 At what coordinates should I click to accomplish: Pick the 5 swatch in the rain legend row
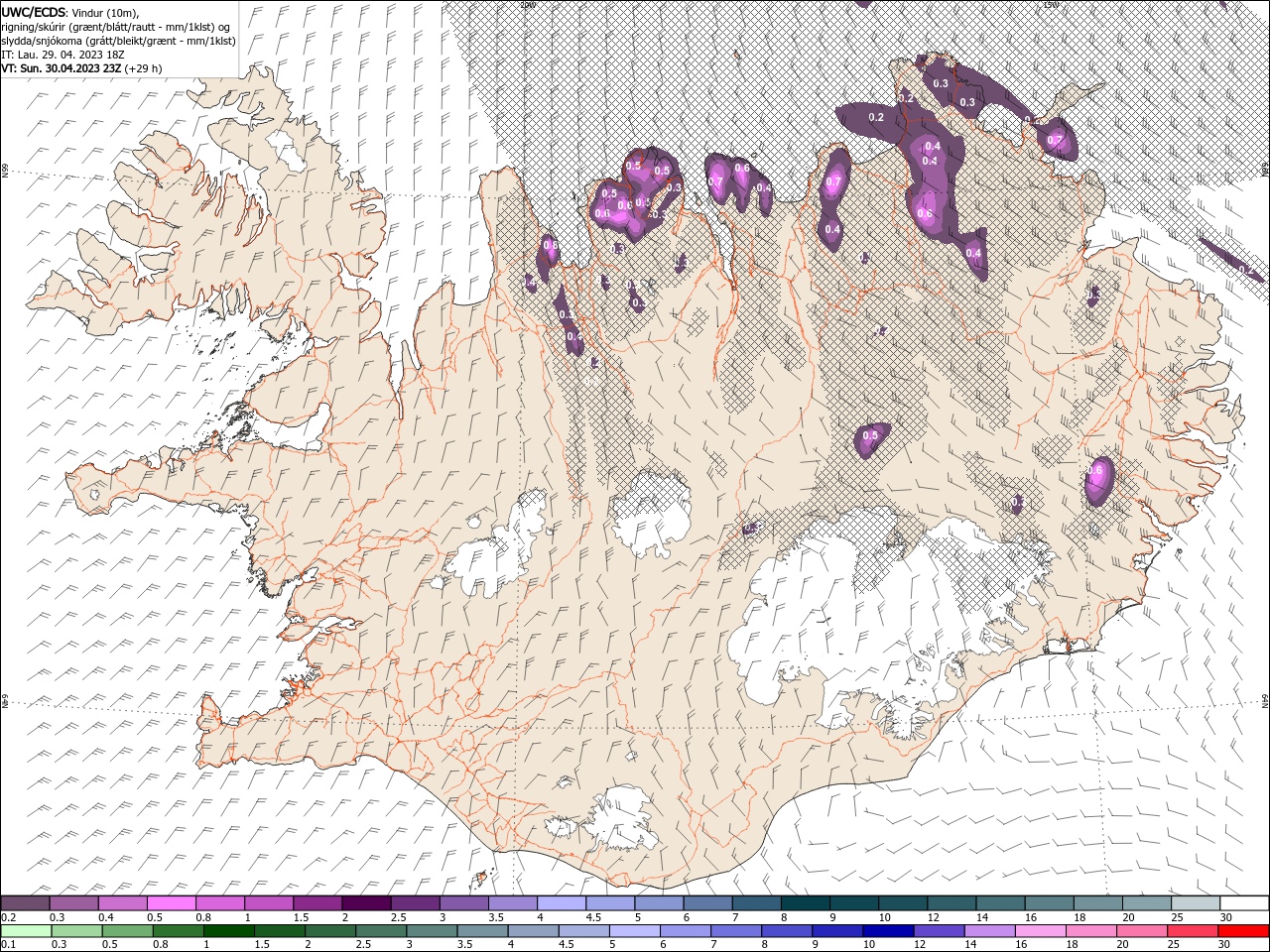click(635, 931)
